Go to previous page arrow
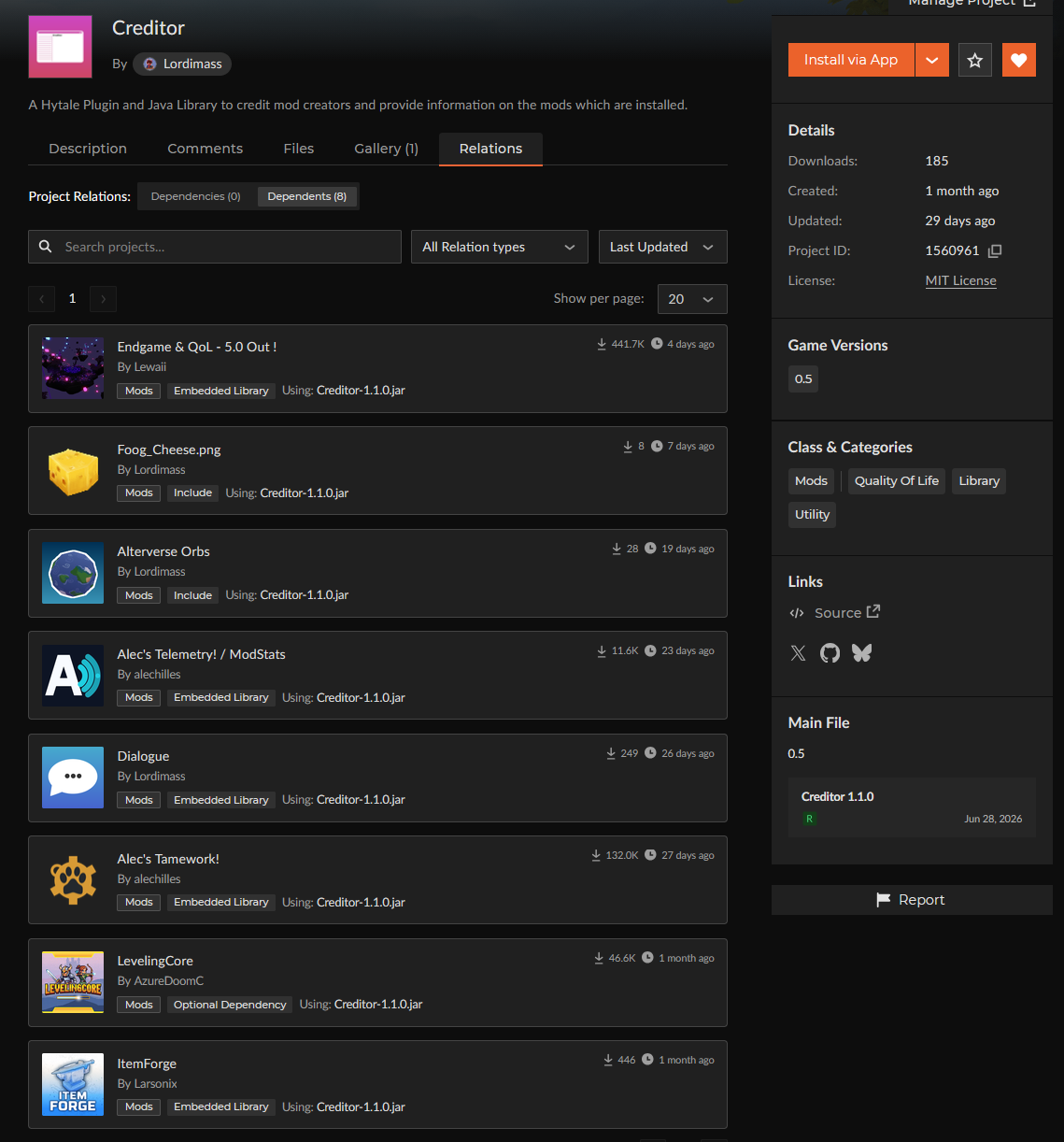Viewport: 1064px width, 1142px height. pyautogui.click(x=41, y=299)
